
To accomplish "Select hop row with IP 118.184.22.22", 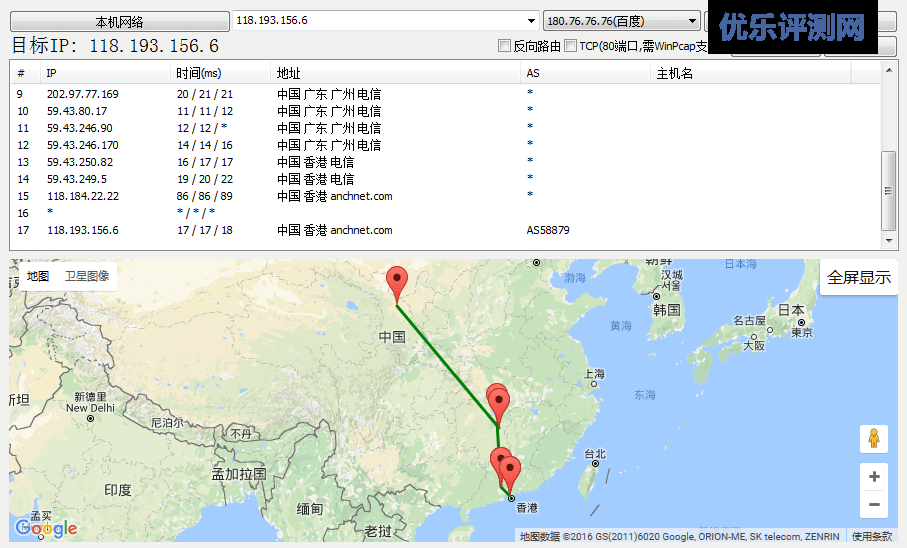I will point(444,196).
